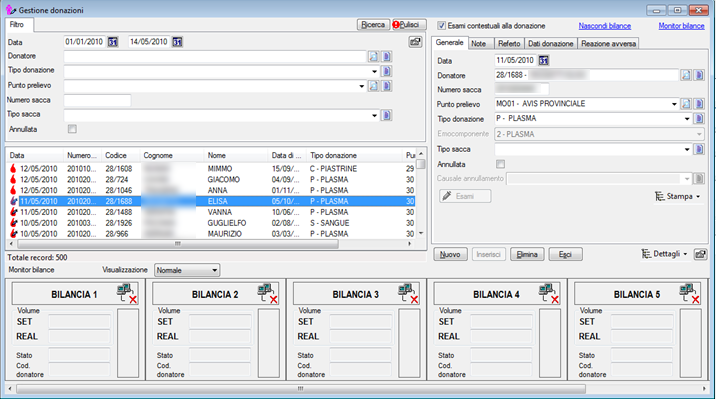Click the Tipo donazione column header
The height and width of the screenshot is (399, 716).
[x=354, y=156]
